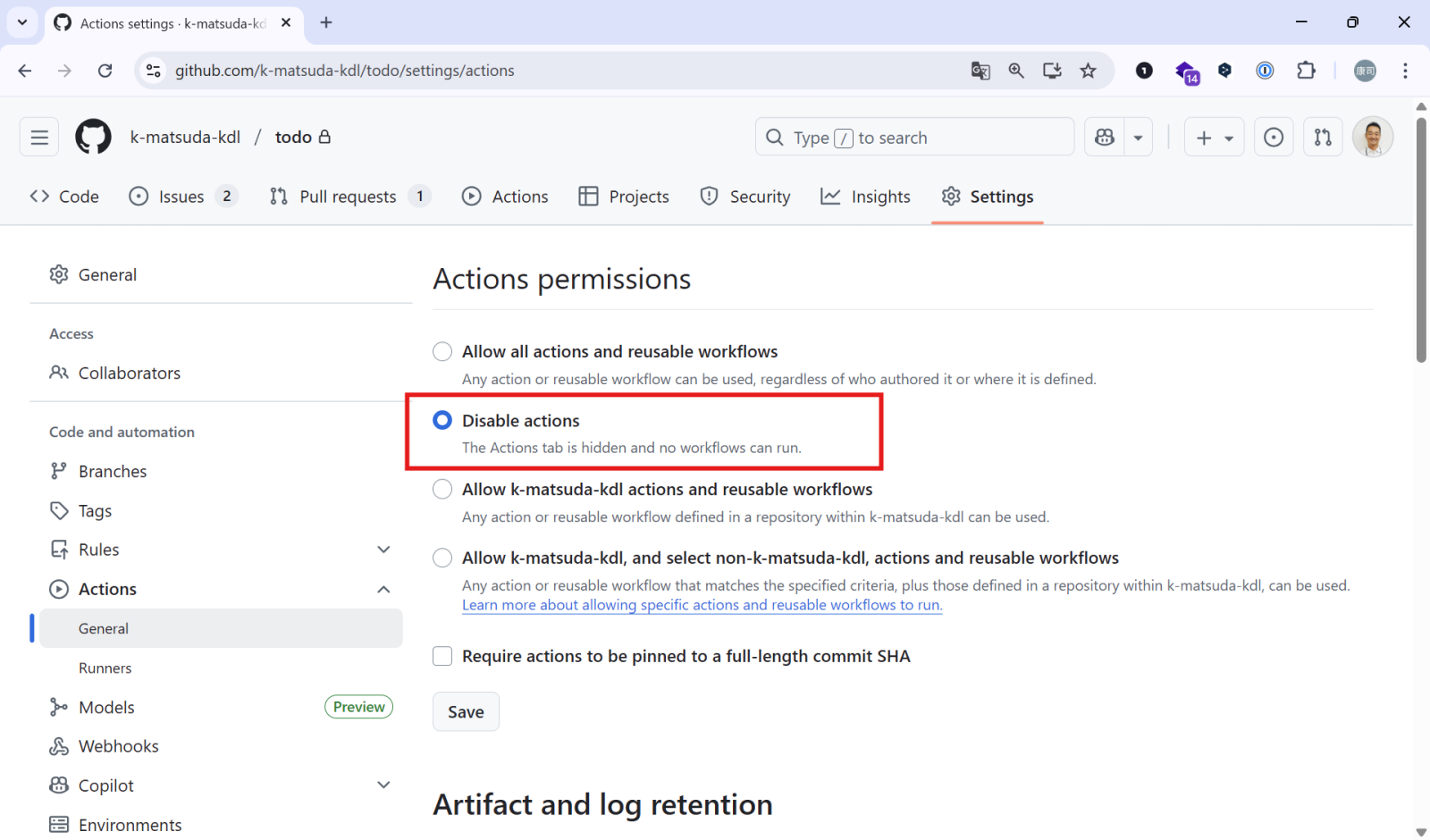Open the issues inbox icon in header
Screen dimensions: 1430x840
coord(1274,138)
